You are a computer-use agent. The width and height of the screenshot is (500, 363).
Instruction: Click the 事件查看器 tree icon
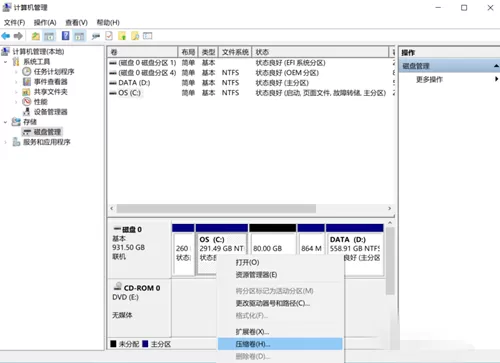[x=27, y=82]
